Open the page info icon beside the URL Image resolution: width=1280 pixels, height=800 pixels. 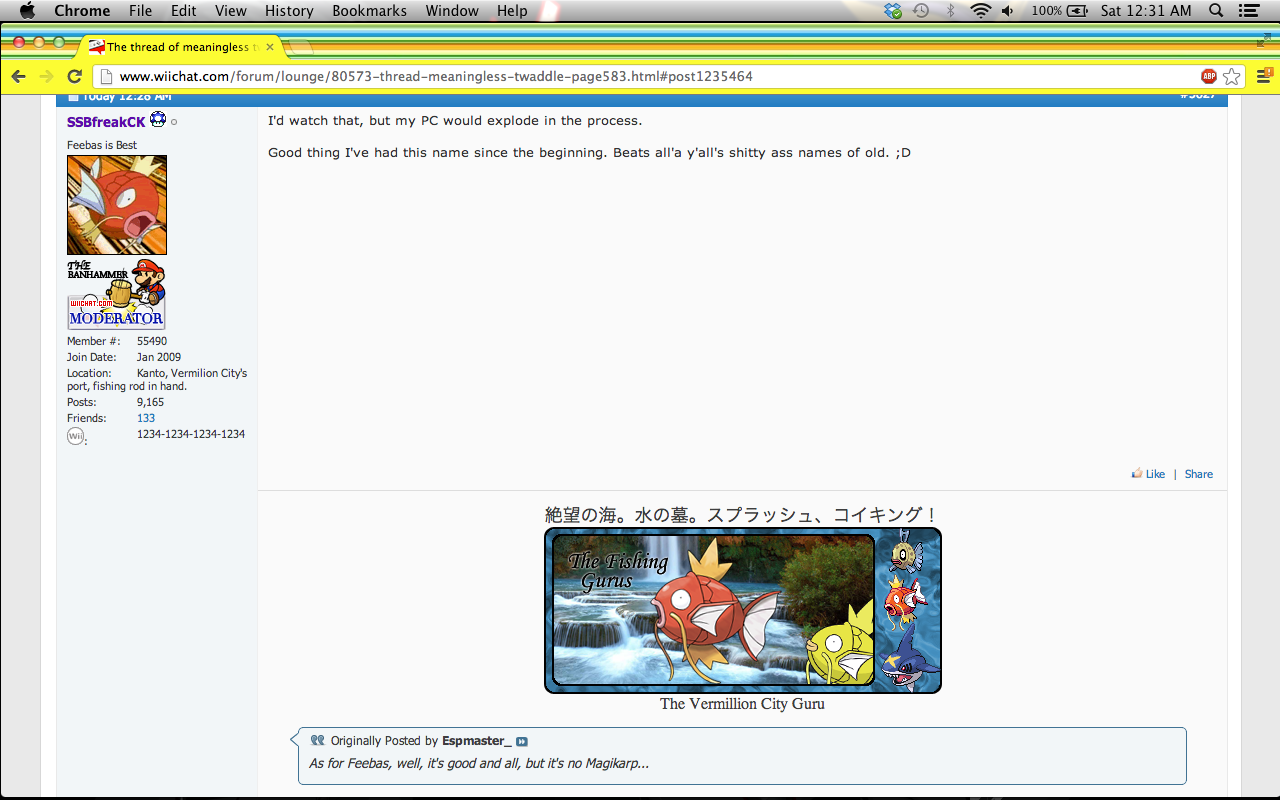click(x=106, y=77)
